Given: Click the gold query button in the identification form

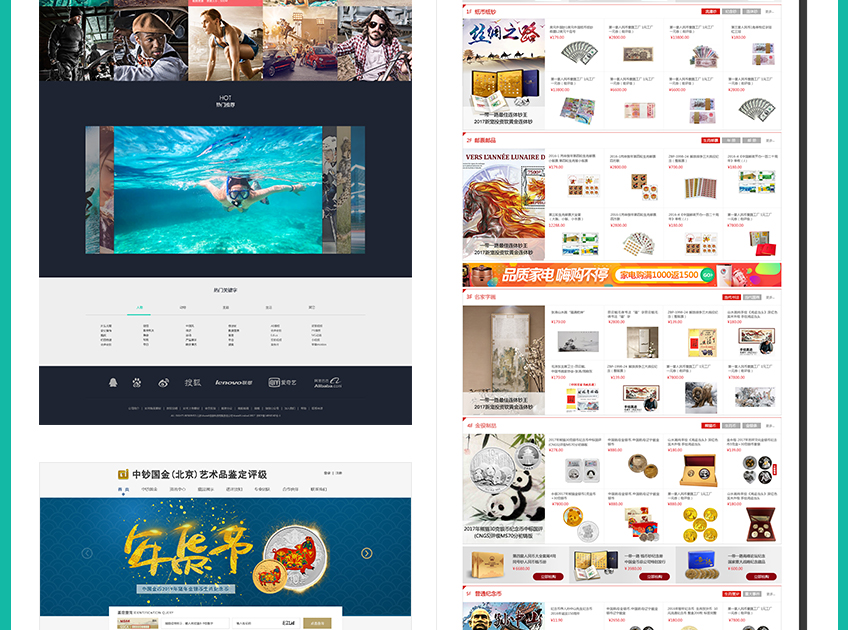Looking at the screenshot, I should pos(317,624).
